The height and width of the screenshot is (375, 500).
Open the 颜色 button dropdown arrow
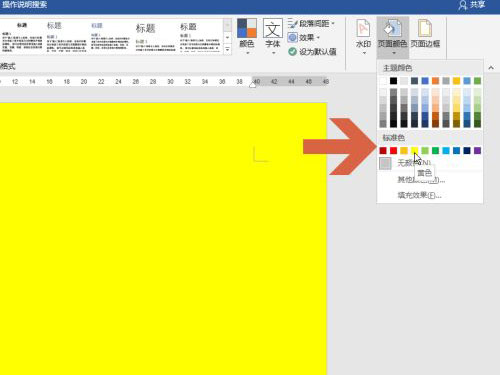pos(248,53)
